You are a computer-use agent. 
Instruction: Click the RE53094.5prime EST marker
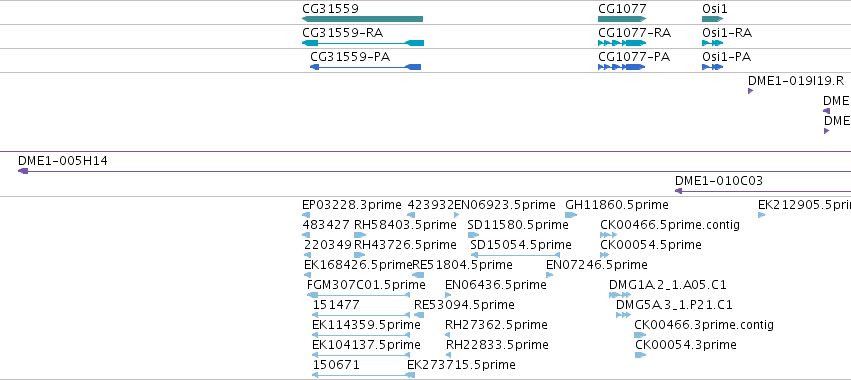pyautogui.click(x=418, y=315)
